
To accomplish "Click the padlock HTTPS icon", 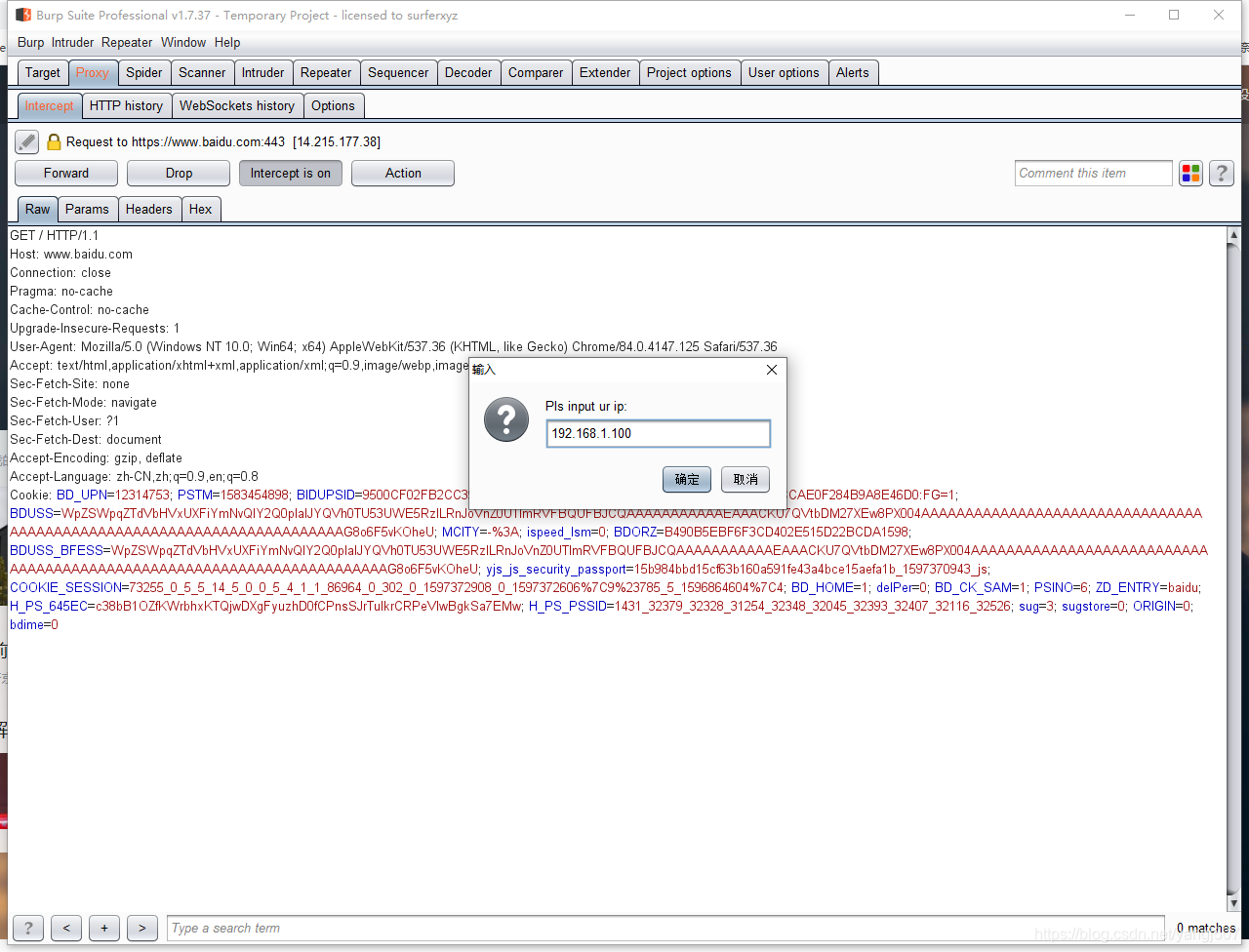I will (x=55, y=142).
